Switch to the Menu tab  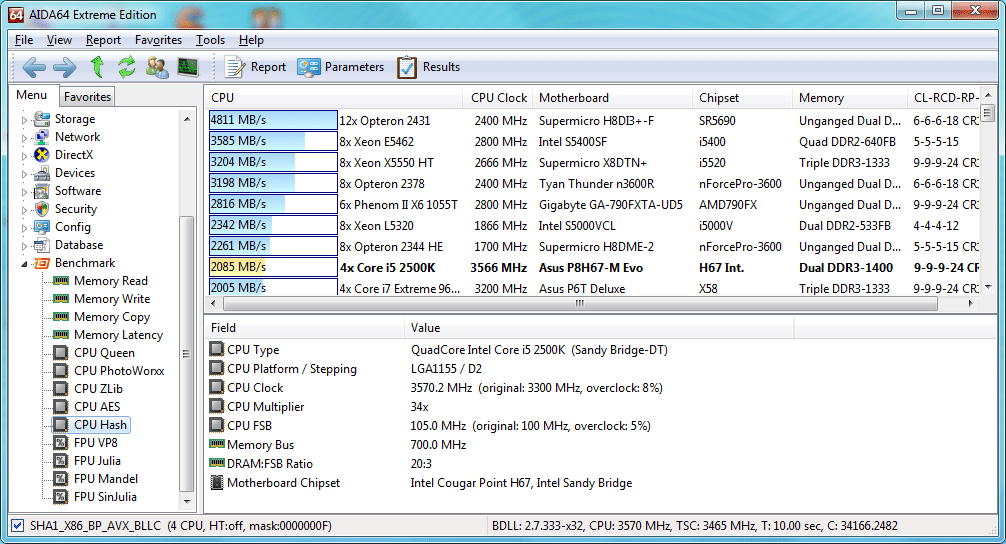[x=32, y=95]
